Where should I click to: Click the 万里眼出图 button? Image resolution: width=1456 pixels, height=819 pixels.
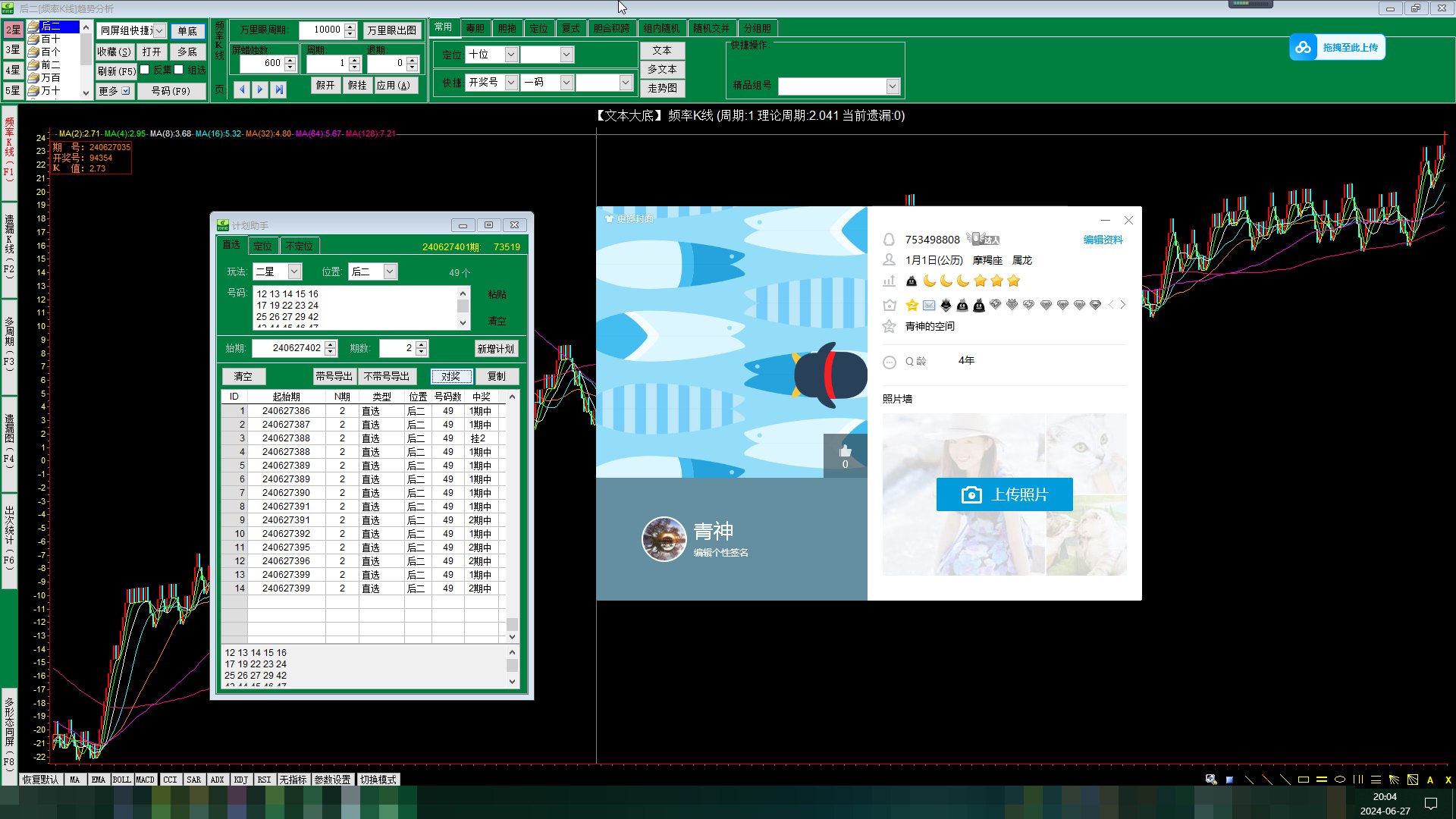coord(392,30)
